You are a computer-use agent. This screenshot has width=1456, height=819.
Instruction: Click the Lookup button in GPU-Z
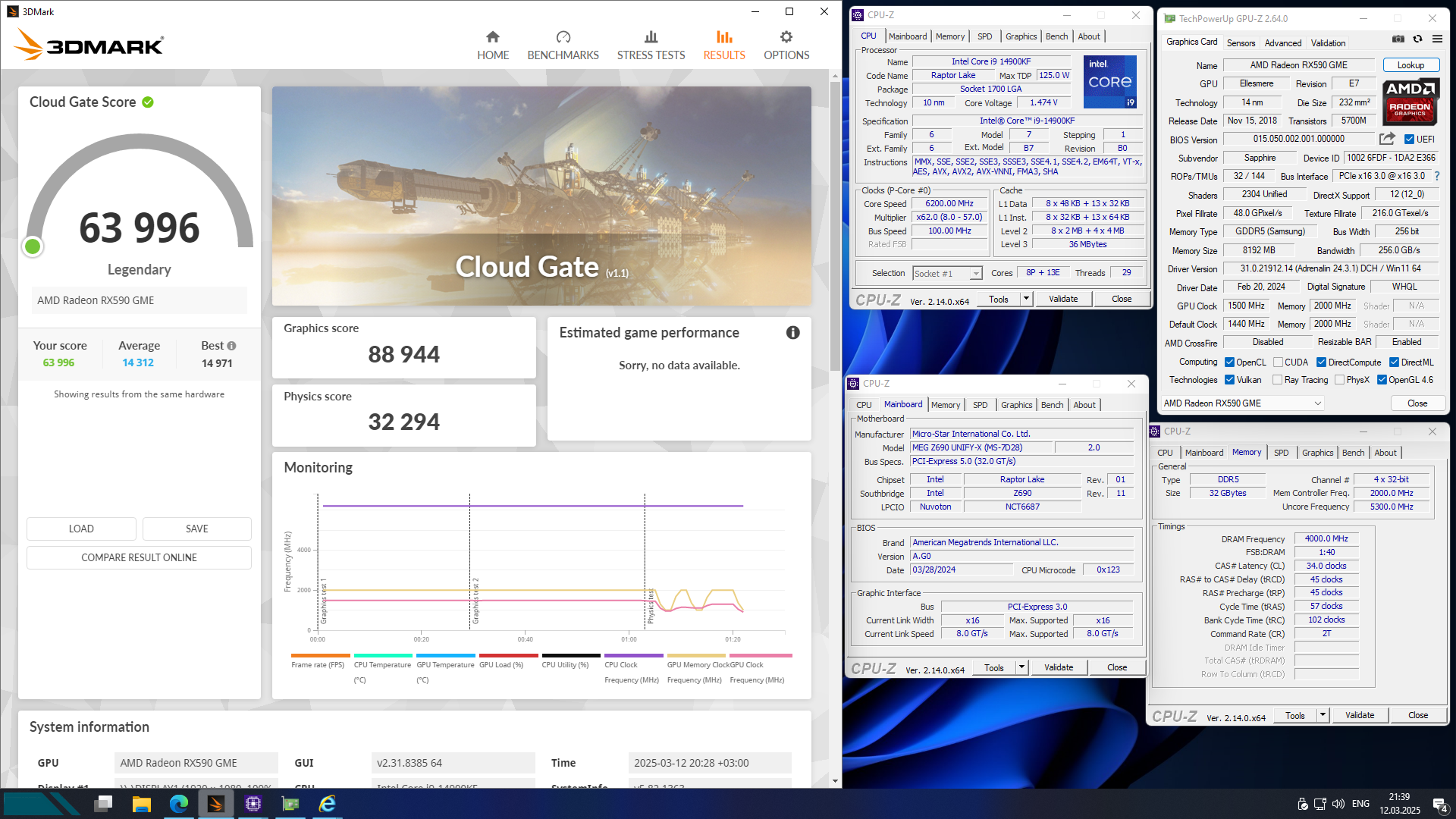point(1410,65)
